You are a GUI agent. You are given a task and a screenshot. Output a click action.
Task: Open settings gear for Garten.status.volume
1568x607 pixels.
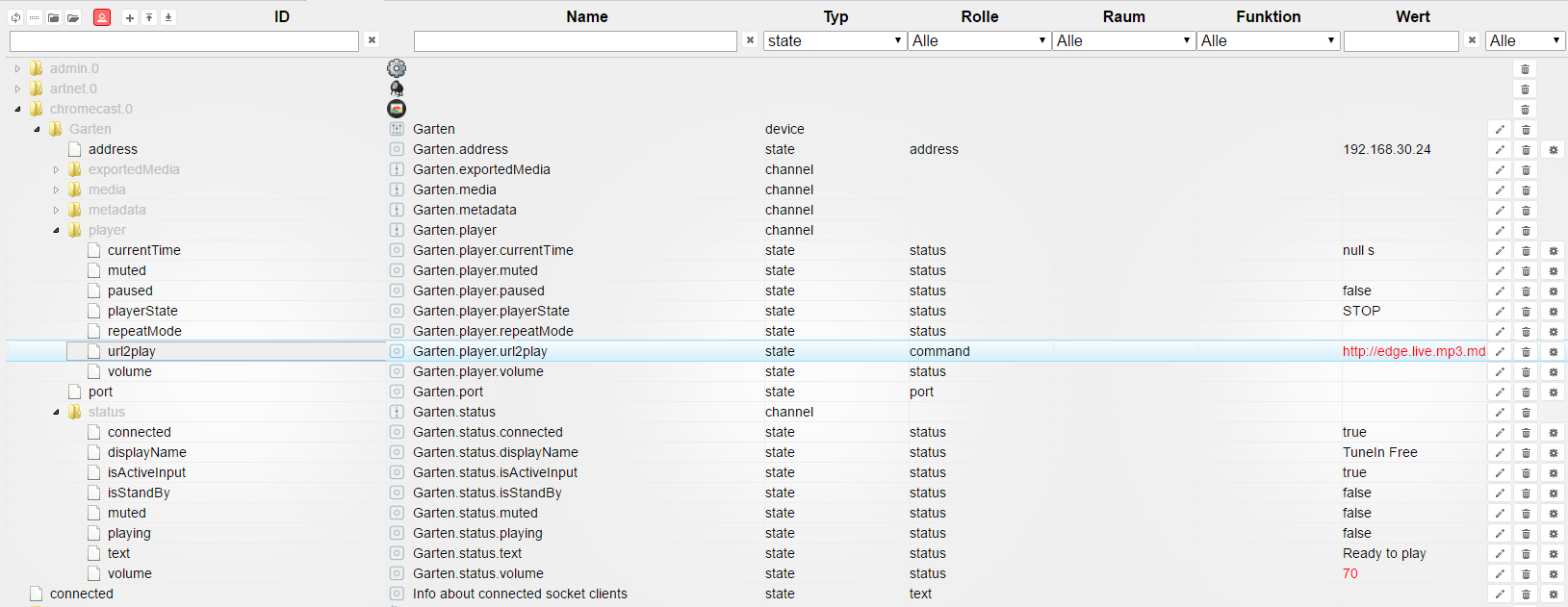(x=1553, y=574)
